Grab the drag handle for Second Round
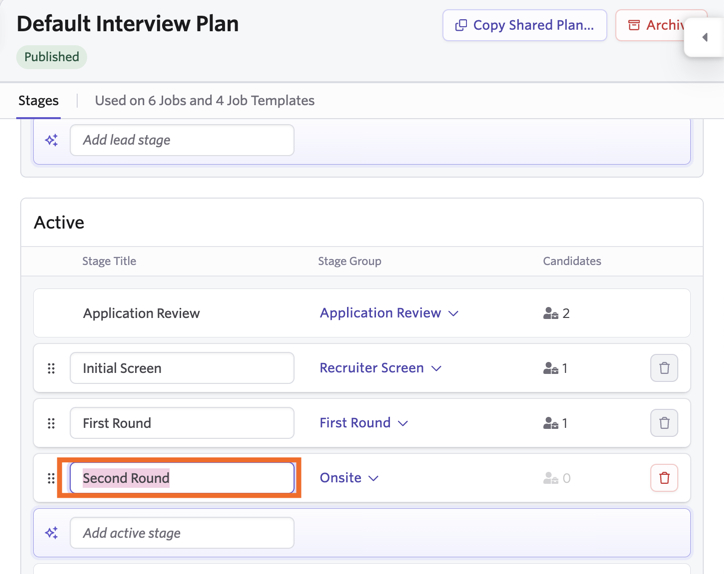The image size is (724, 574). pos(51,478)
